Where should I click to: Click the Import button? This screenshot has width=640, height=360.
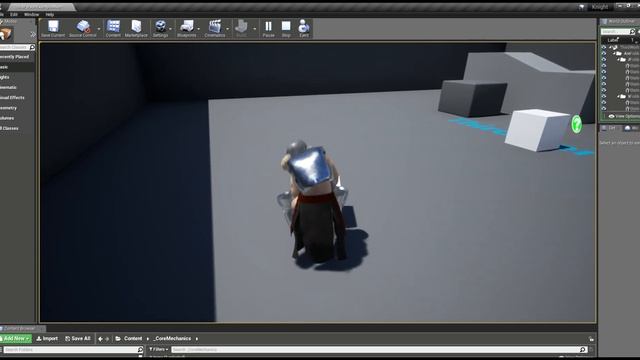pyautogui.click(x=47, y=339)
